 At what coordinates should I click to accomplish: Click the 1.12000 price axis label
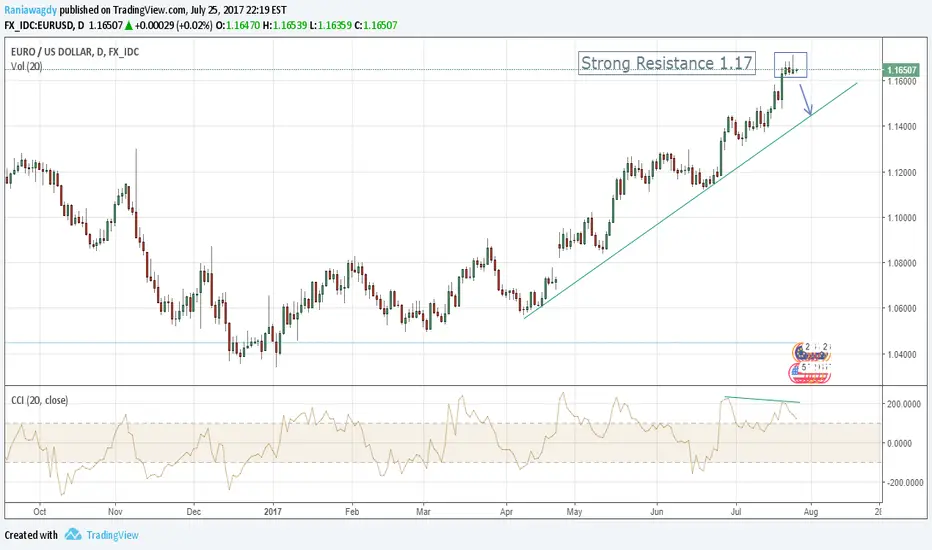pos(902,172)
